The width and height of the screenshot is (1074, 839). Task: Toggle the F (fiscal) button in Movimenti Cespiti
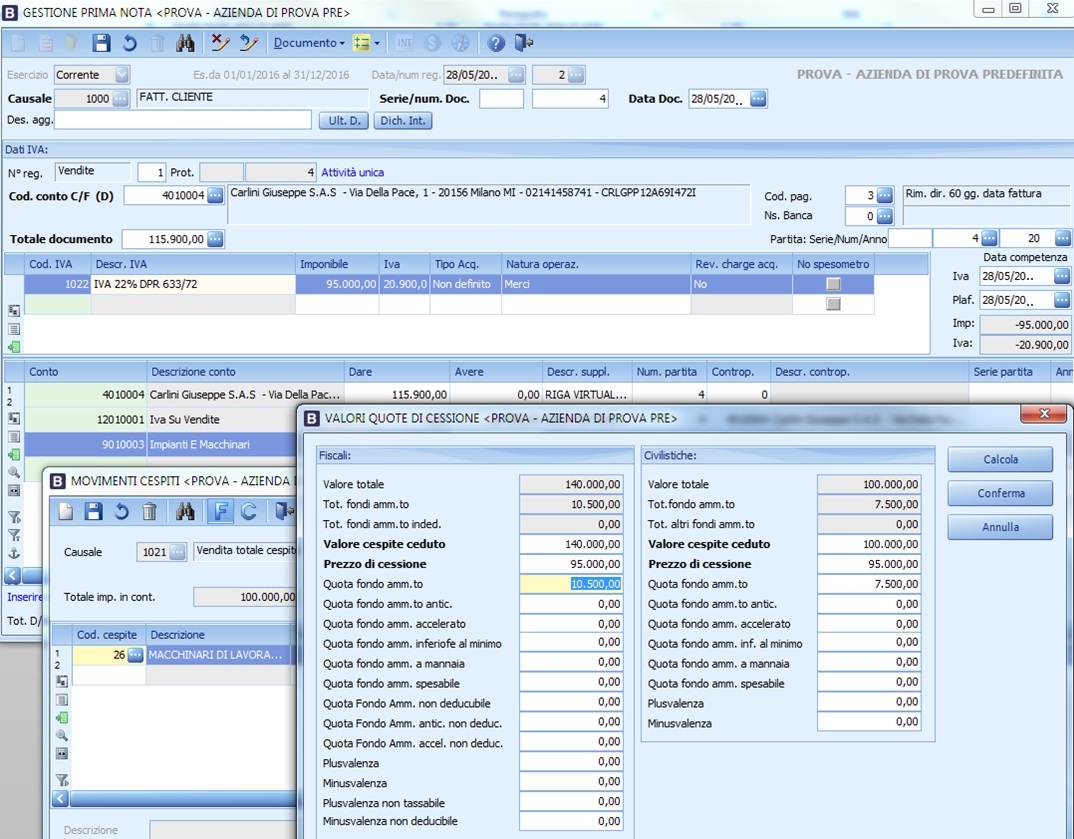point(219,512)
